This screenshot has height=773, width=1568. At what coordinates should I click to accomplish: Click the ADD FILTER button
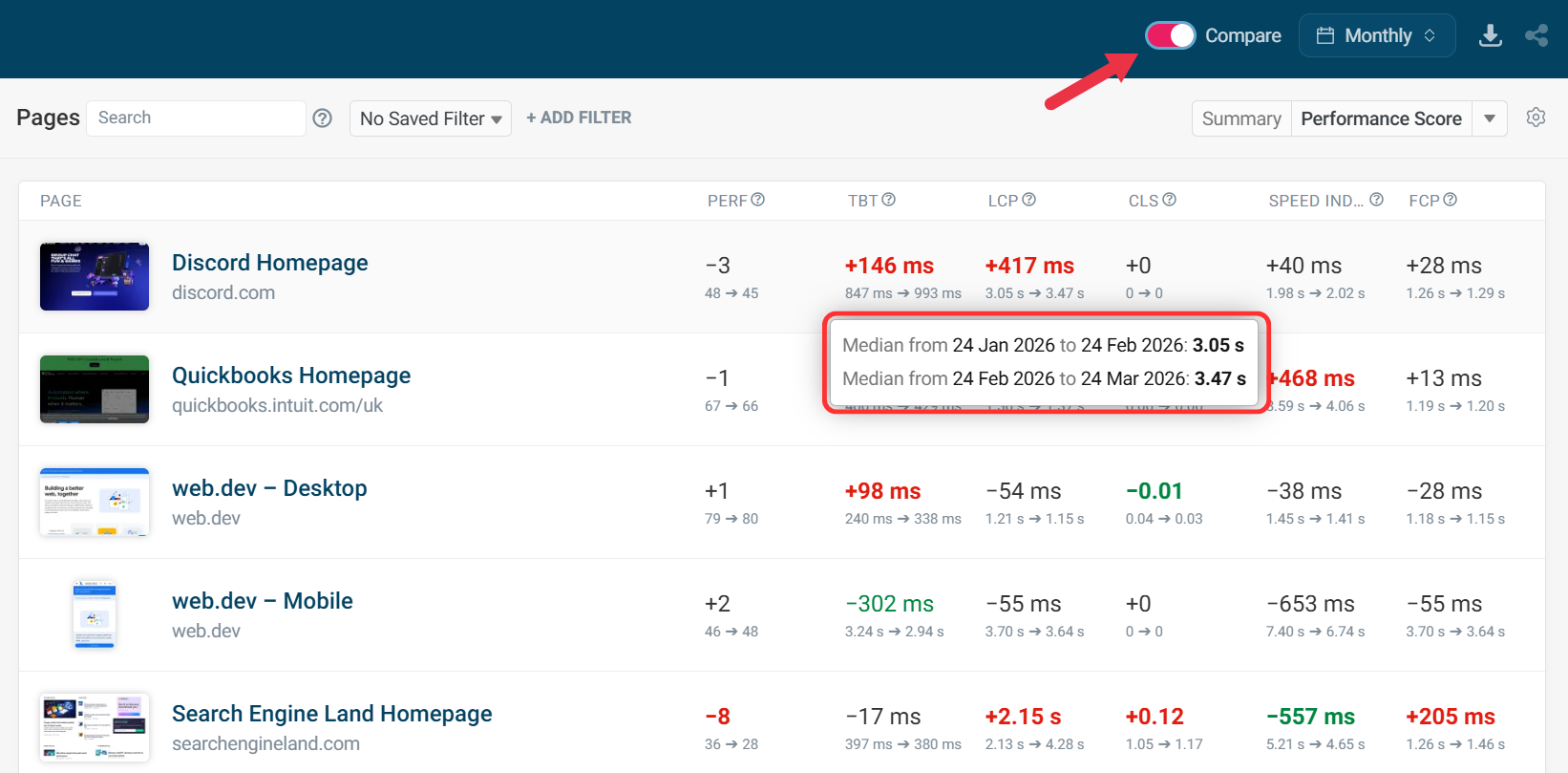579,118
